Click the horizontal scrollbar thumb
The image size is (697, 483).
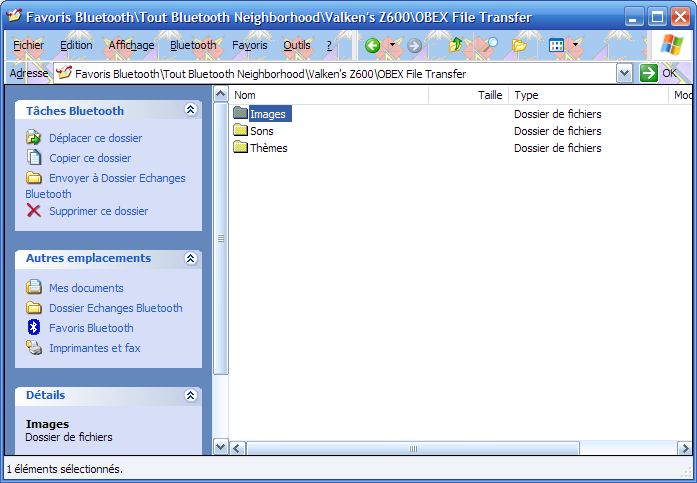coord(413,448)
